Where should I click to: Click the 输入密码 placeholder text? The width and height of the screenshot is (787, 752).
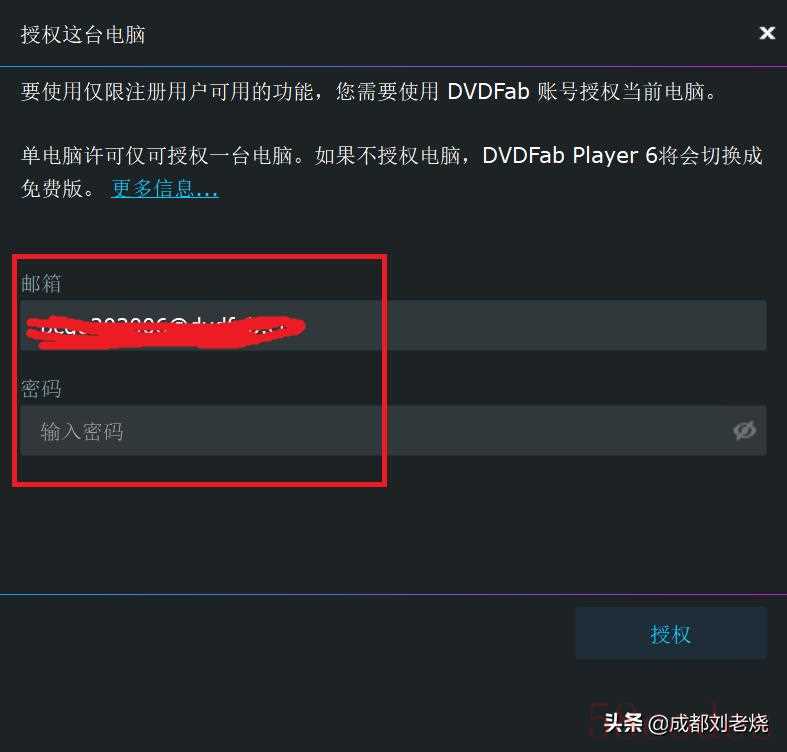click(82, 431)
